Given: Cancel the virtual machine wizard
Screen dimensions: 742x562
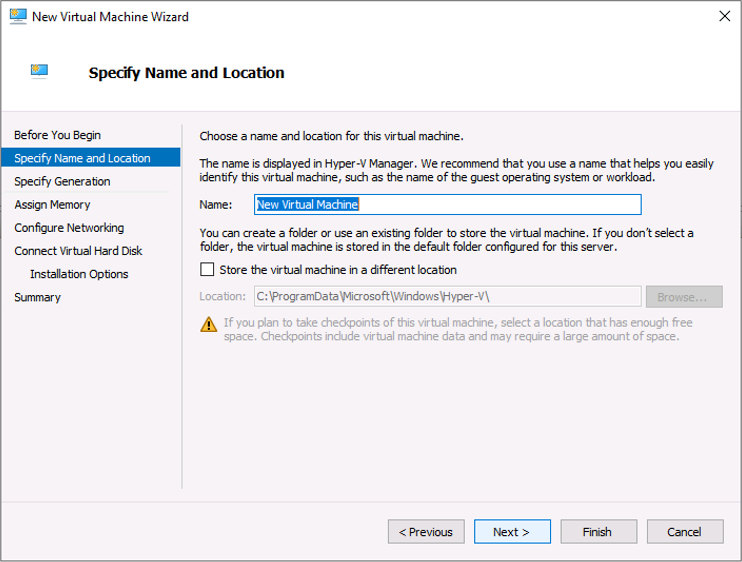Looking at the screenshot, I should [685, 532].
